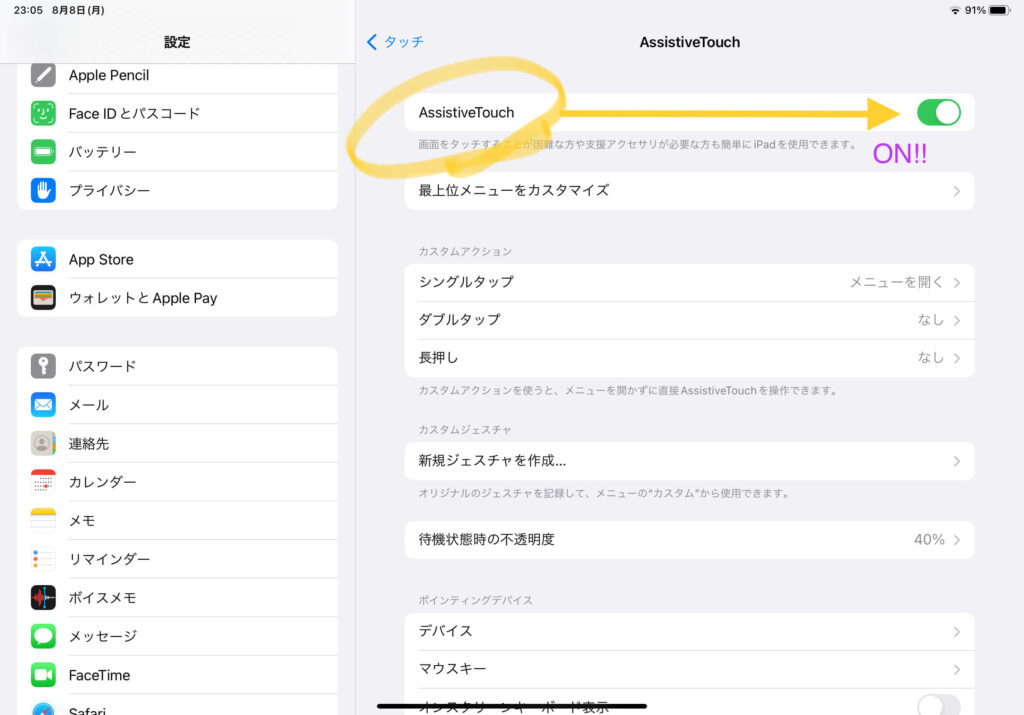Open FaceTime settings row
Screen dimensions: 1024x715
178,675
